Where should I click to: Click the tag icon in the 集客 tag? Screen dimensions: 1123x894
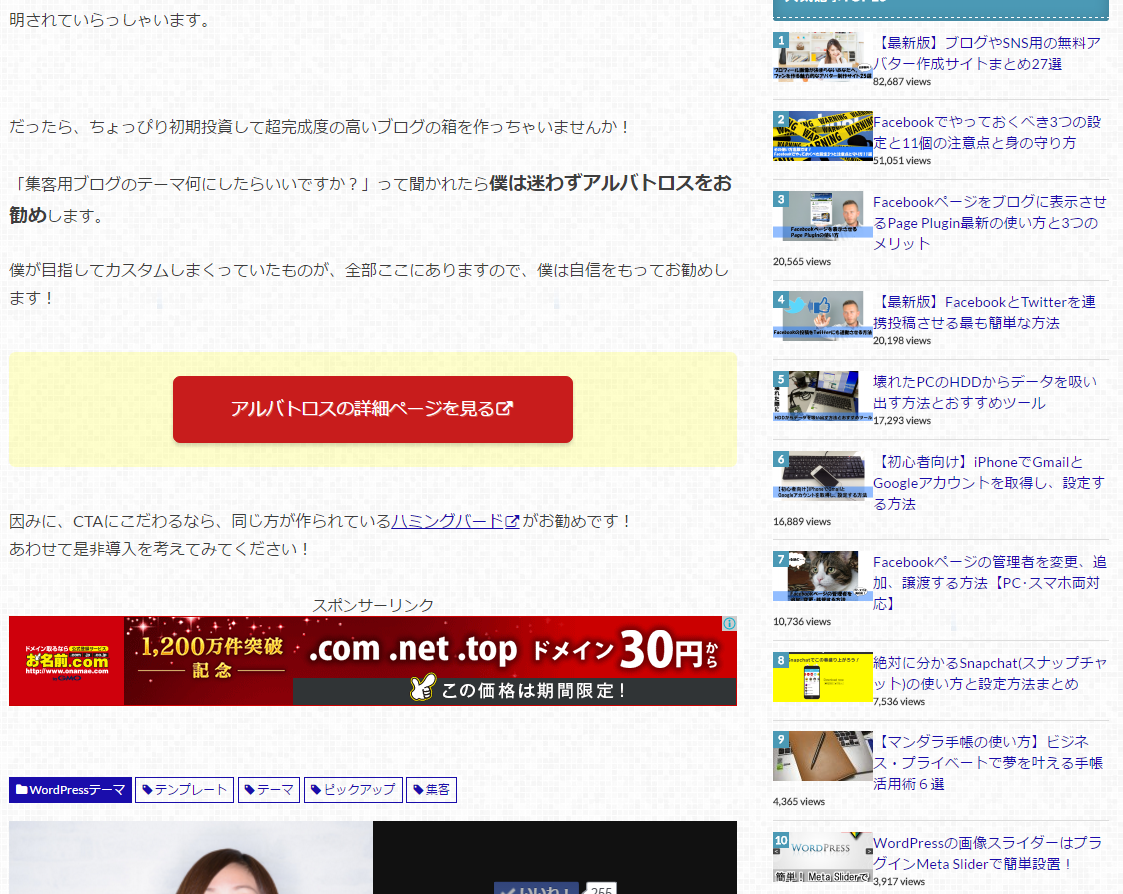pyautogui.click(x=418, y=789)
